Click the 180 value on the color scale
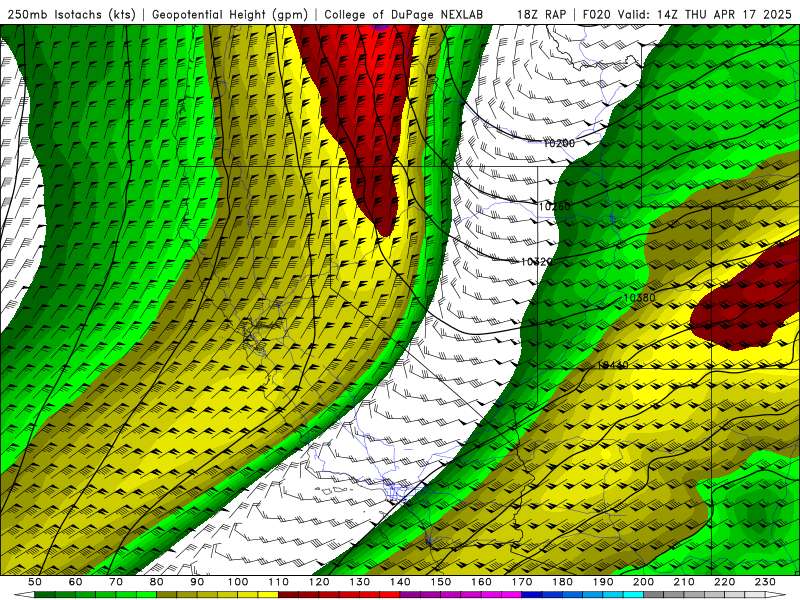800x600 pixels. click(562, 582)
